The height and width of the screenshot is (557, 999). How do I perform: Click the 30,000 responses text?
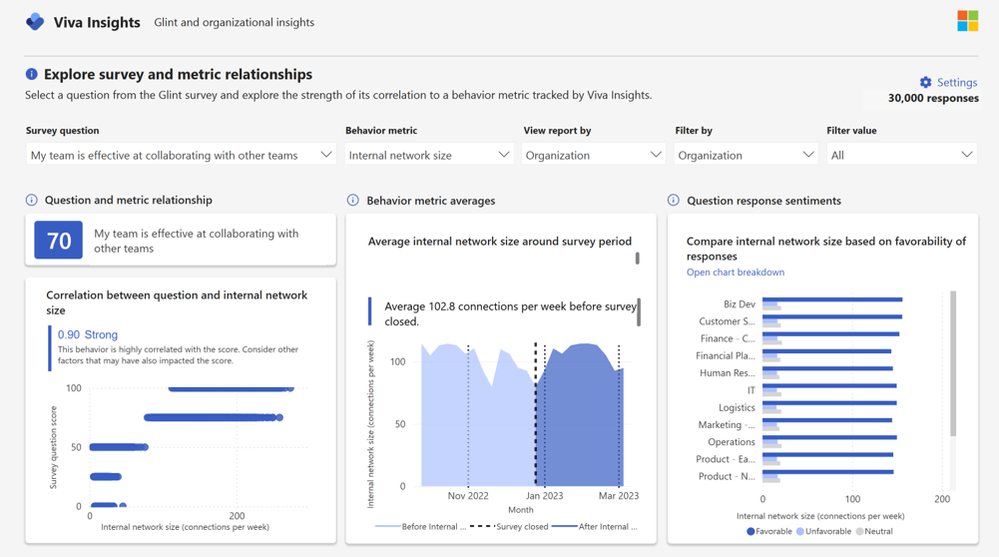tap(933, 98)
